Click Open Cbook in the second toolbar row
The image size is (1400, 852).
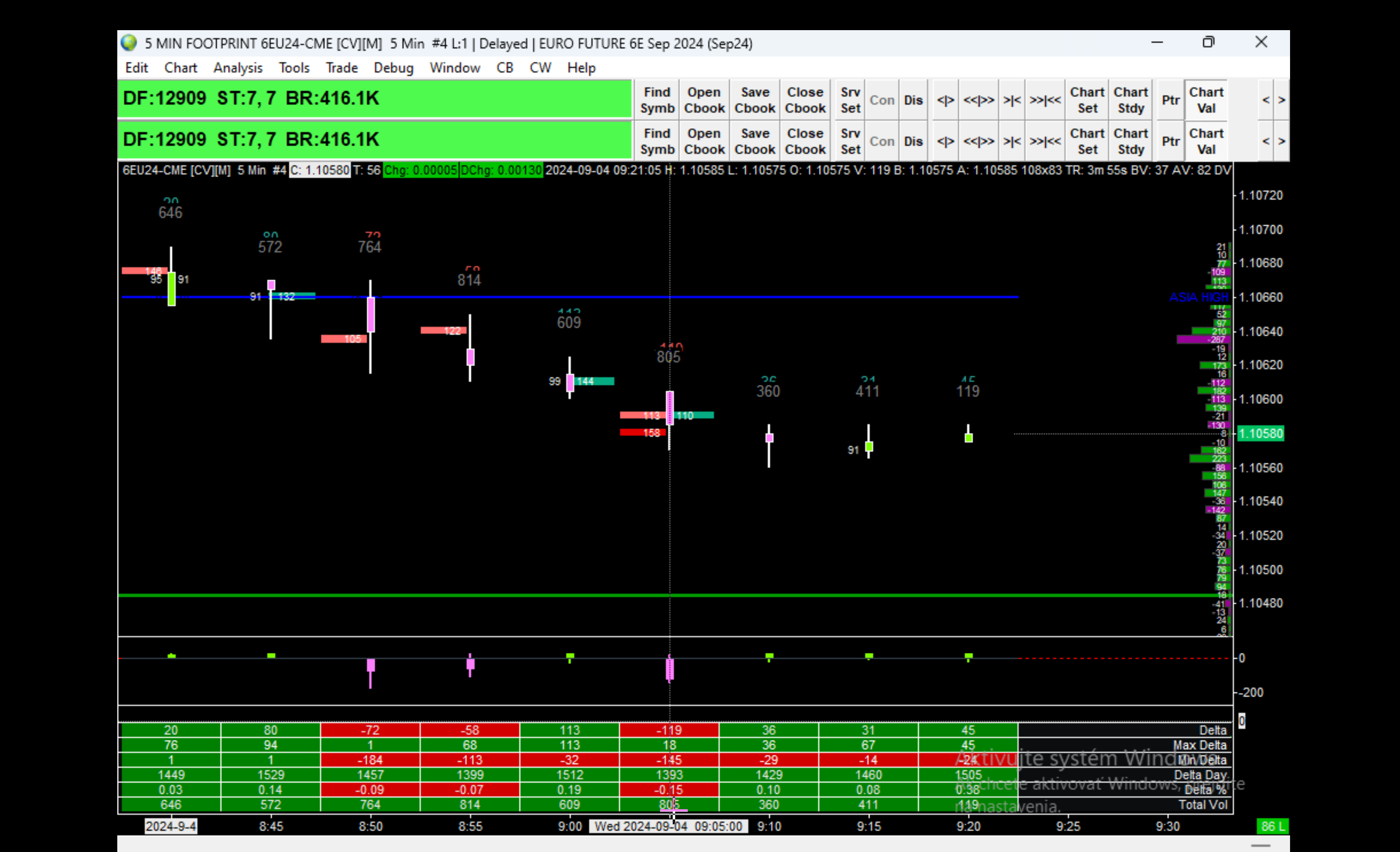704,142
